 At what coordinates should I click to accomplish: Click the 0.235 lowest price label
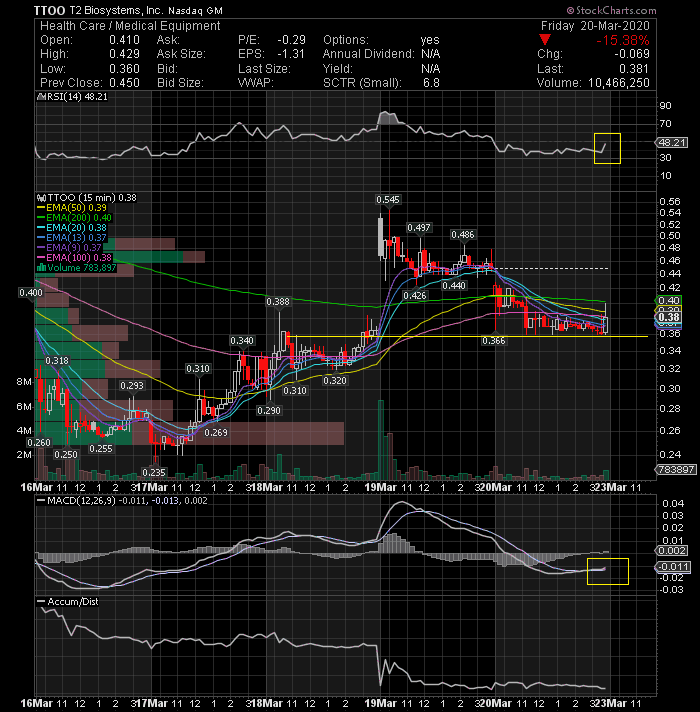pos(154,473)
